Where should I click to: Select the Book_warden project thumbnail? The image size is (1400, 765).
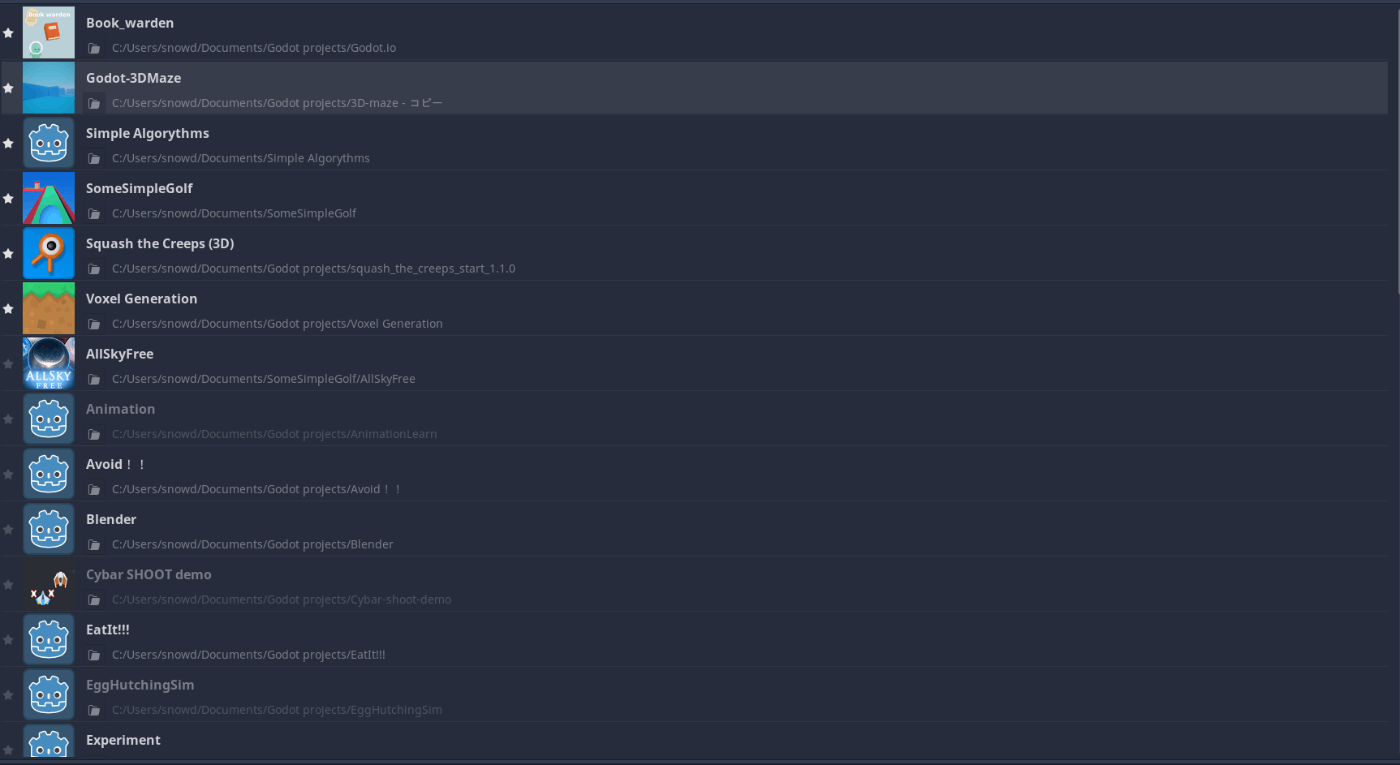point(49,33)
